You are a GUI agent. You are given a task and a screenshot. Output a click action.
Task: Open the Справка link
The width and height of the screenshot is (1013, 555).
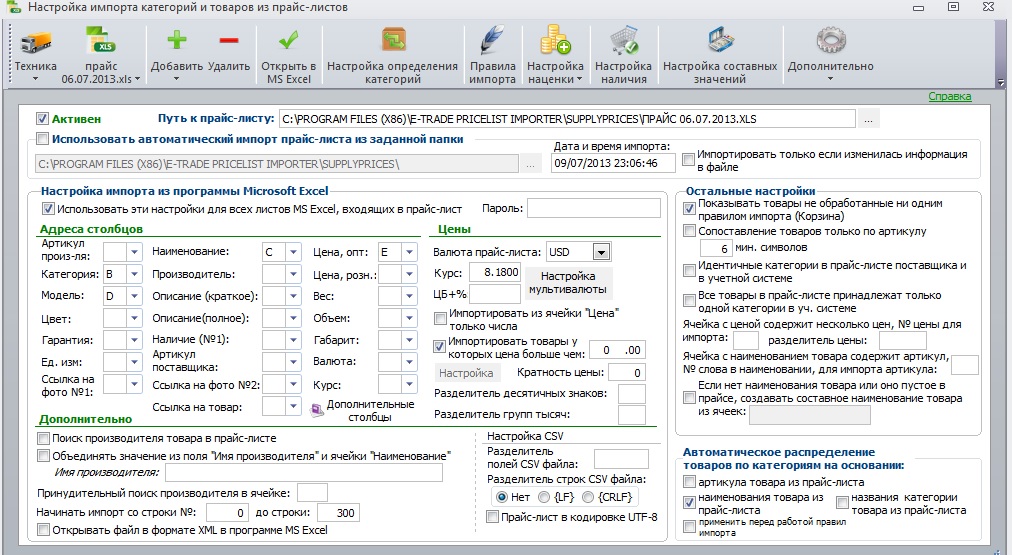click(x=950, y=96)
